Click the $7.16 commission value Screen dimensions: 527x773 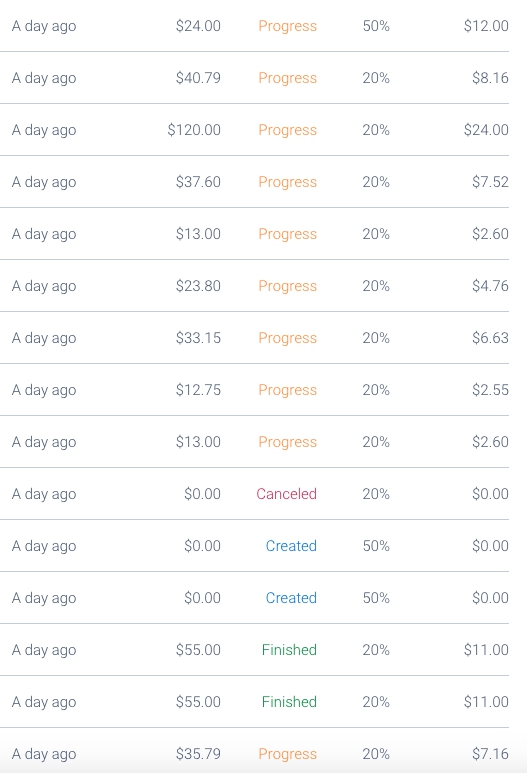click(490, 754)
